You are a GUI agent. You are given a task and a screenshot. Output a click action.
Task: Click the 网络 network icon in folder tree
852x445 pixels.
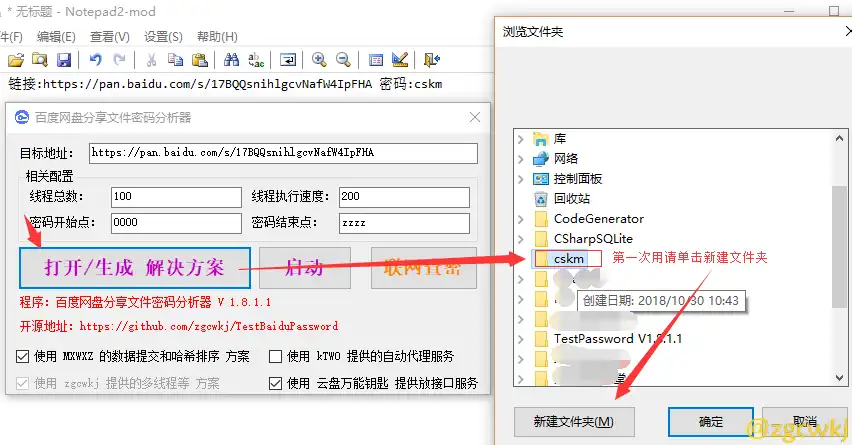541,159
